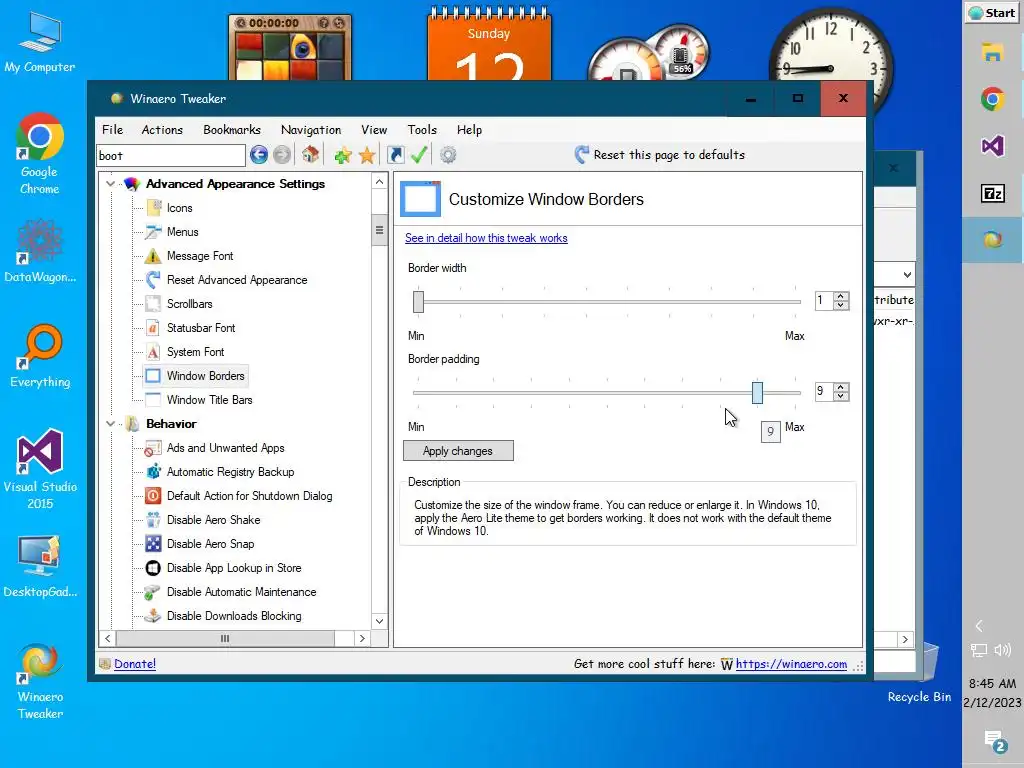Click the create shortcut arrow icon
Screen dimensions: 1024x768
click(395, 155)
